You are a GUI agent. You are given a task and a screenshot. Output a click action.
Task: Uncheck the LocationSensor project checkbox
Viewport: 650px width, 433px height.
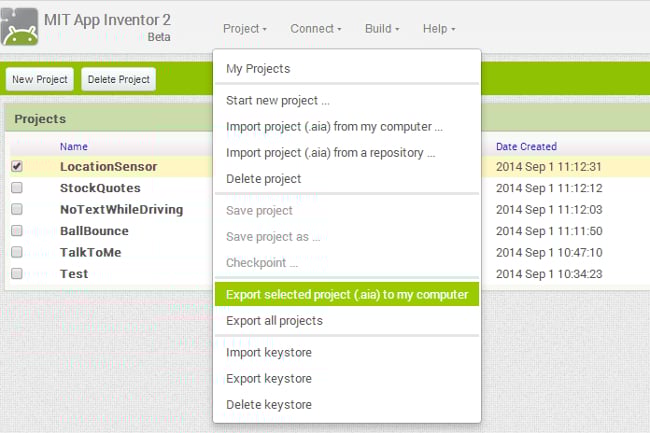pyautogui.click(x=17, y=166)
